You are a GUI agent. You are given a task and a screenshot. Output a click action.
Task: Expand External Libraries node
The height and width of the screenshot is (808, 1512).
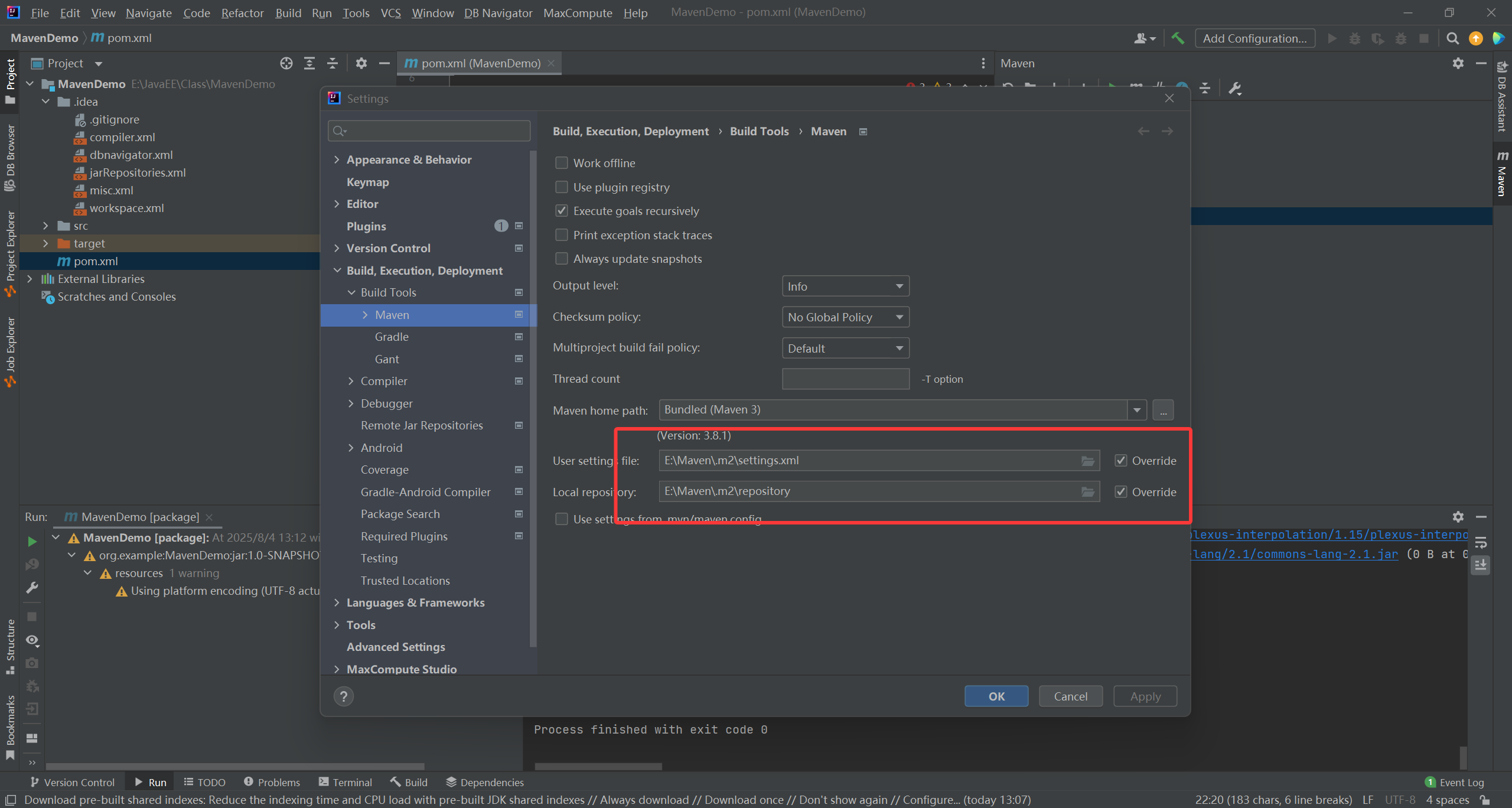pos(30,279)
